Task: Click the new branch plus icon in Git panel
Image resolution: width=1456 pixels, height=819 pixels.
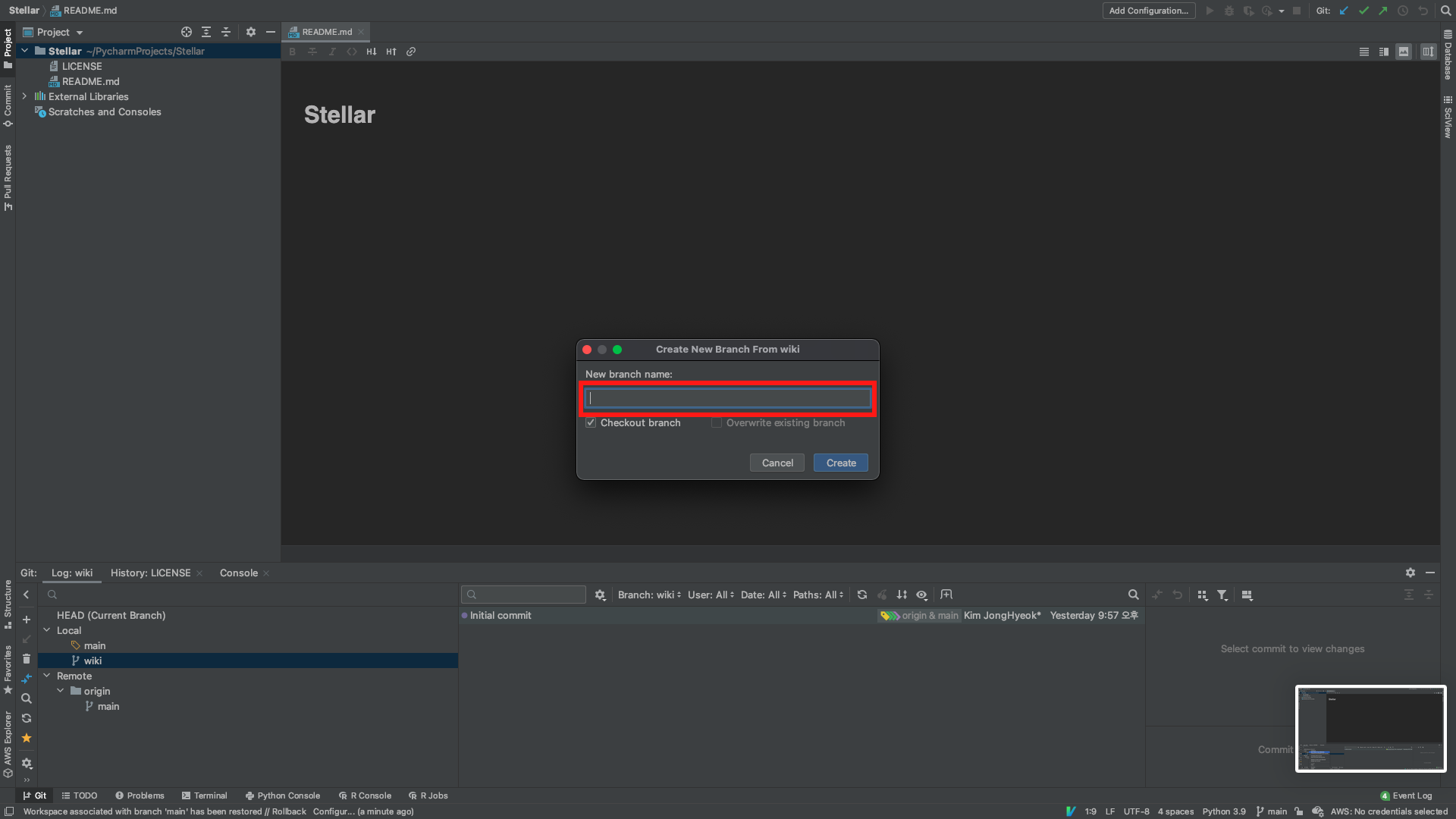Action: point(27,620)
